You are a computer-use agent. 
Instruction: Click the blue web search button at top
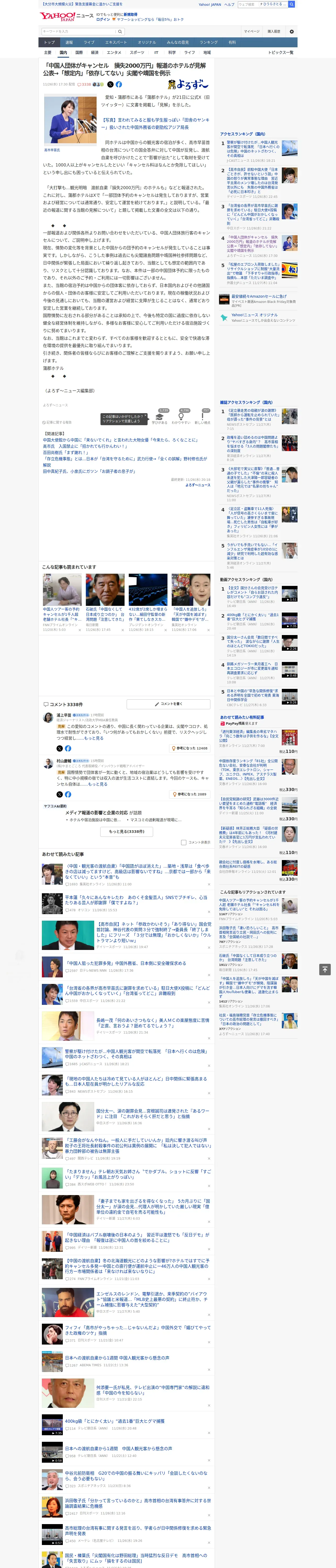[x=292, y=4]
